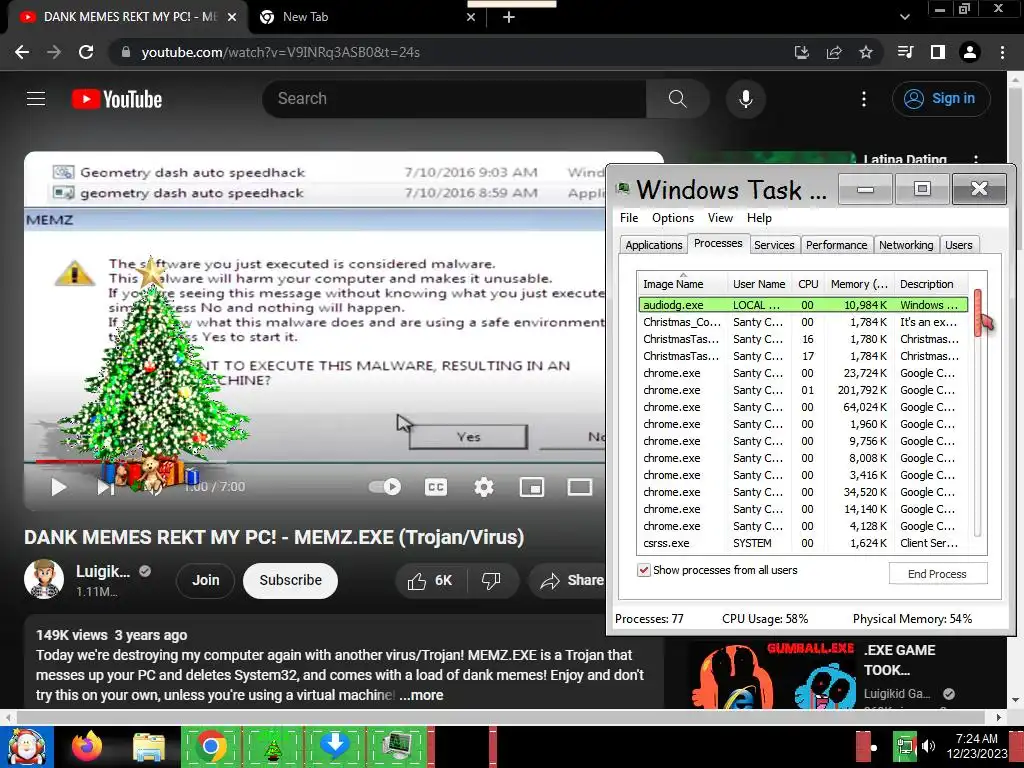Click the Chrome taskbar icon

coord(210,746)
